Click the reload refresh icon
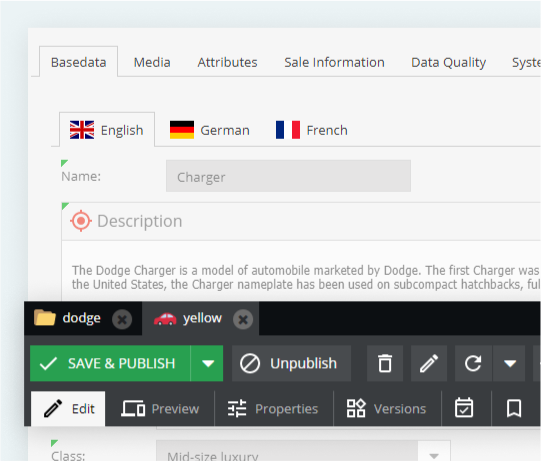Viewport: 541px width, 461px height. (473, 363)
